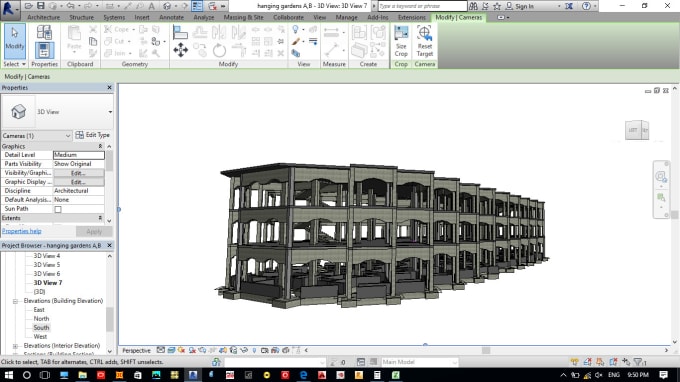Click the Edit Type button

click(x=93, y=135)
